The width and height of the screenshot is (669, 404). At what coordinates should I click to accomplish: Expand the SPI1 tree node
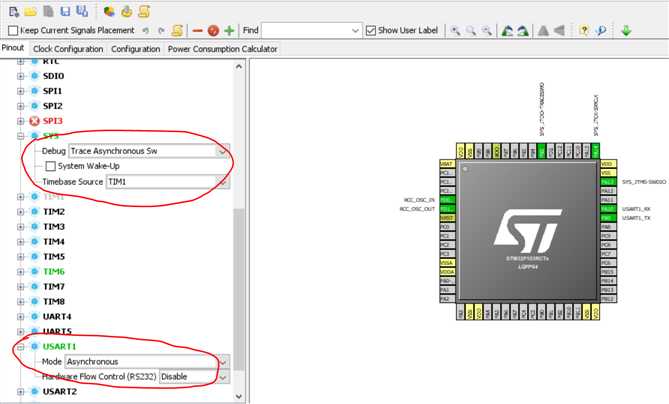[x=20, y=91]
